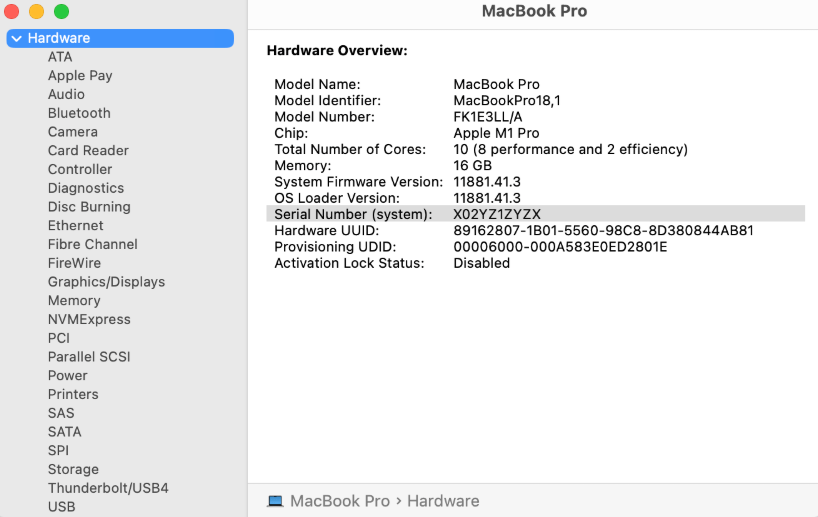View NVMExpress device details

click(x=89, y=319)
